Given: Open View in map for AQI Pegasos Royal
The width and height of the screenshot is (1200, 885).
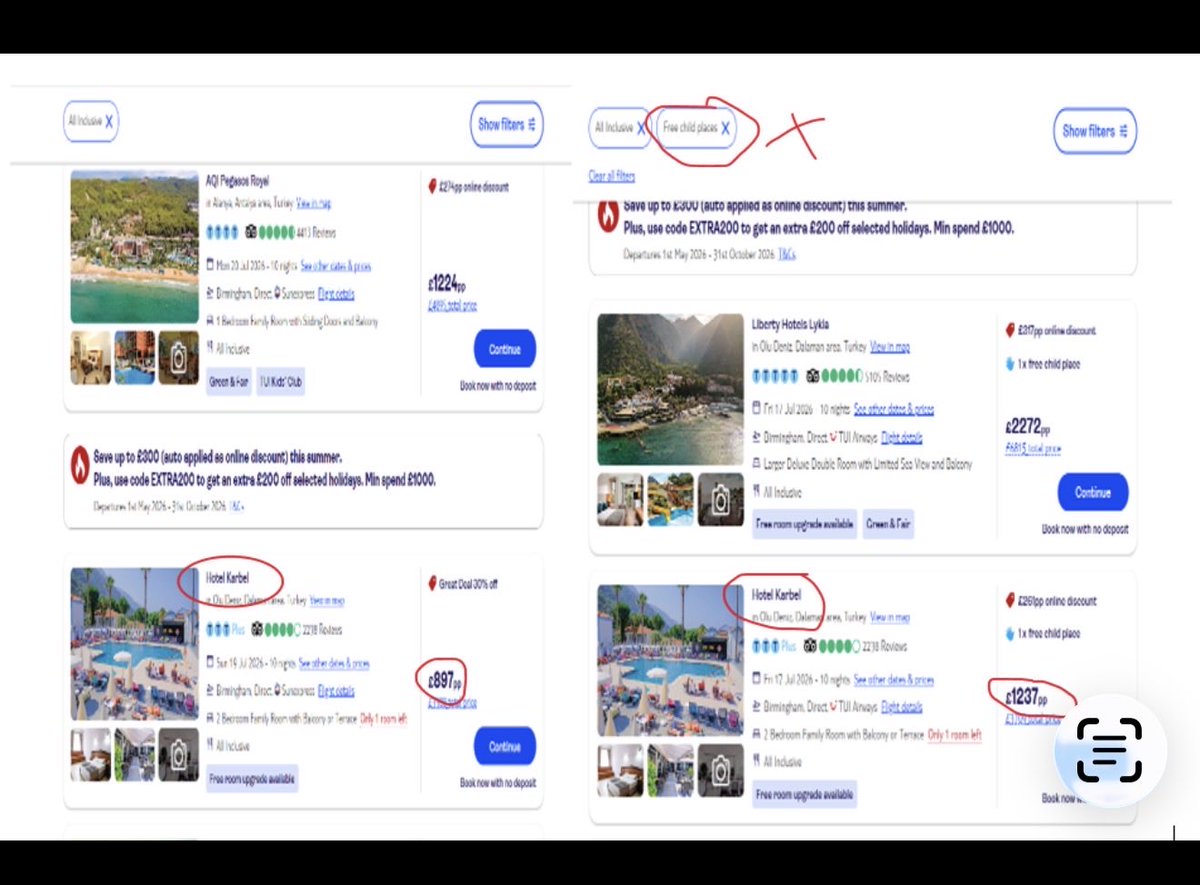Looking at the screenshot, I should tap(313, 203).
